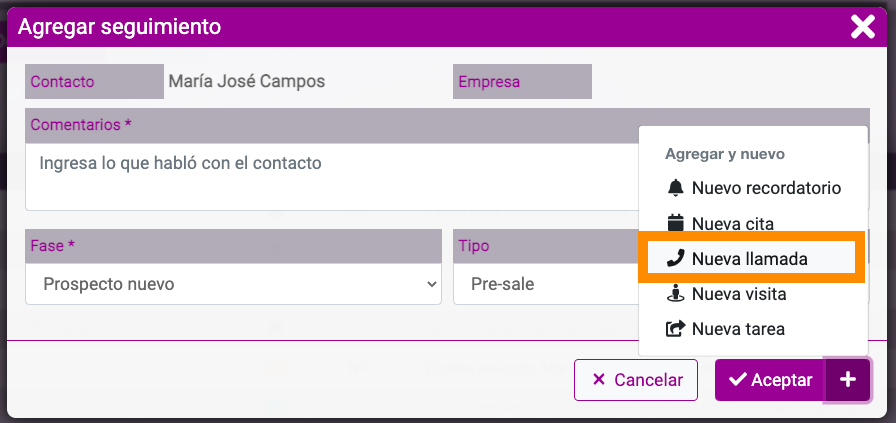Image resolution: width=896 pixels, height=423 pixels.
Task: Click the Empresa field label
Action: [x=489, y=82]
